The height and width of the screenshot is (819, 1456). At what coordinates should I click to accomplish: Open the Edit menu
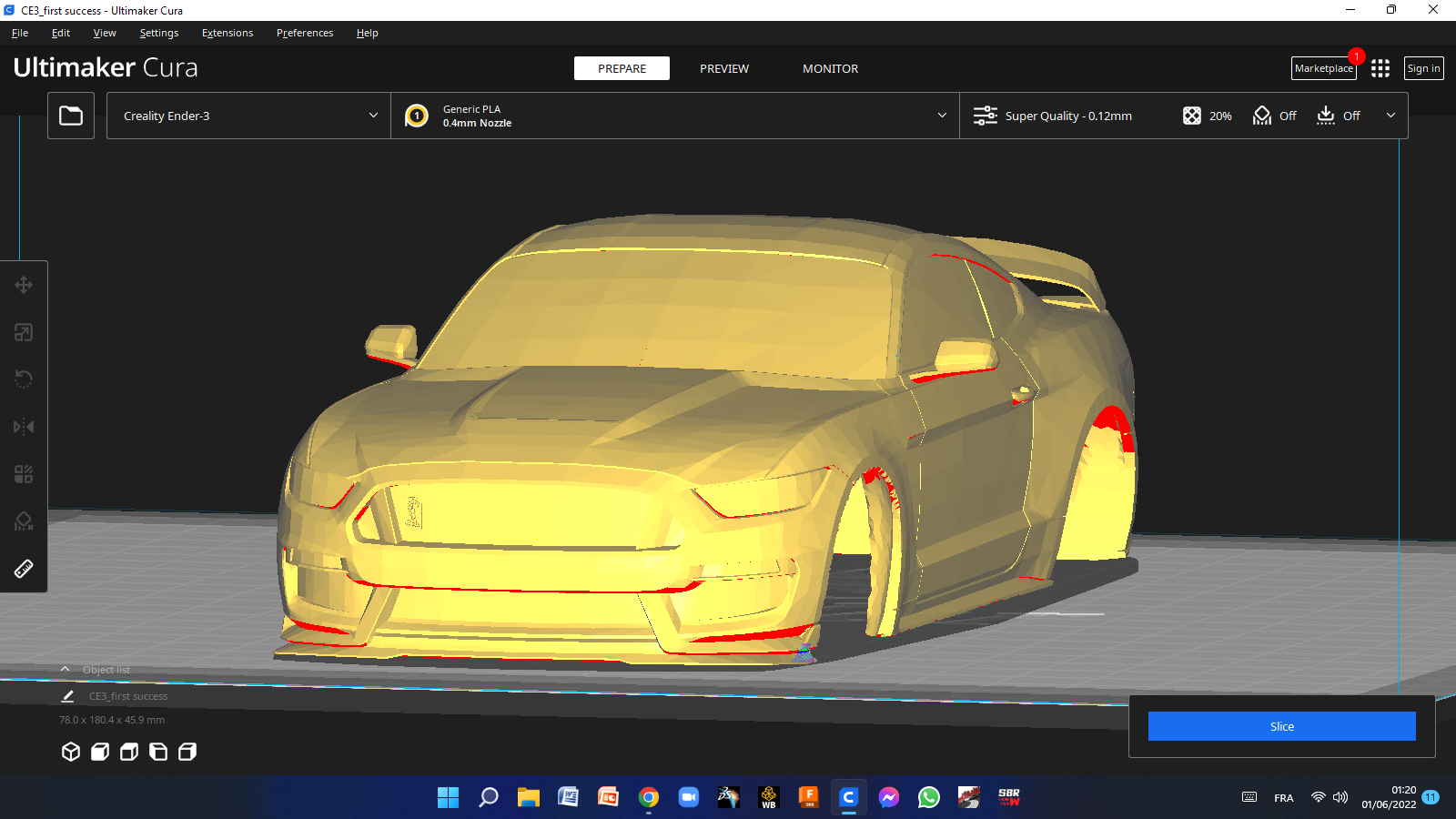(61, 33)
